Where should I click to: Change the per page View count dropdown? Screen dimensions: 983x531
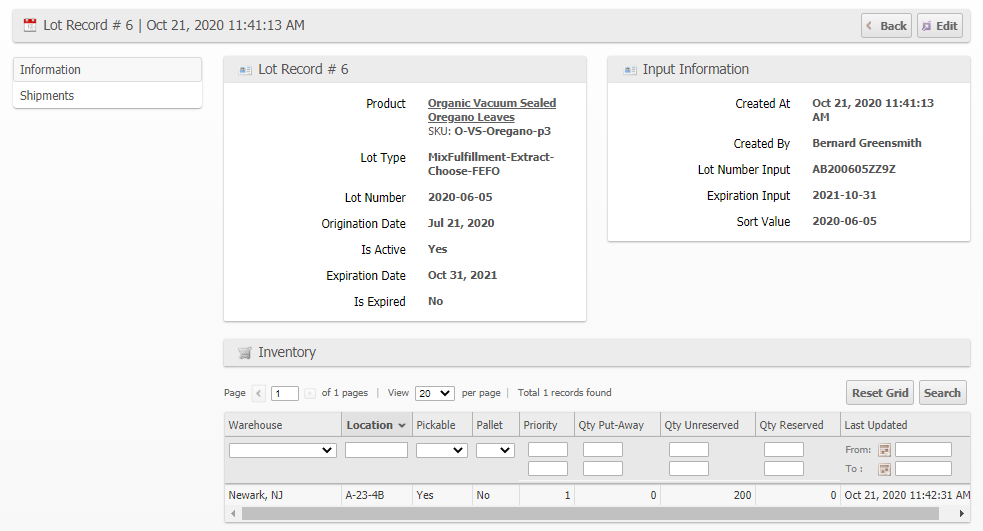(435, 393)
